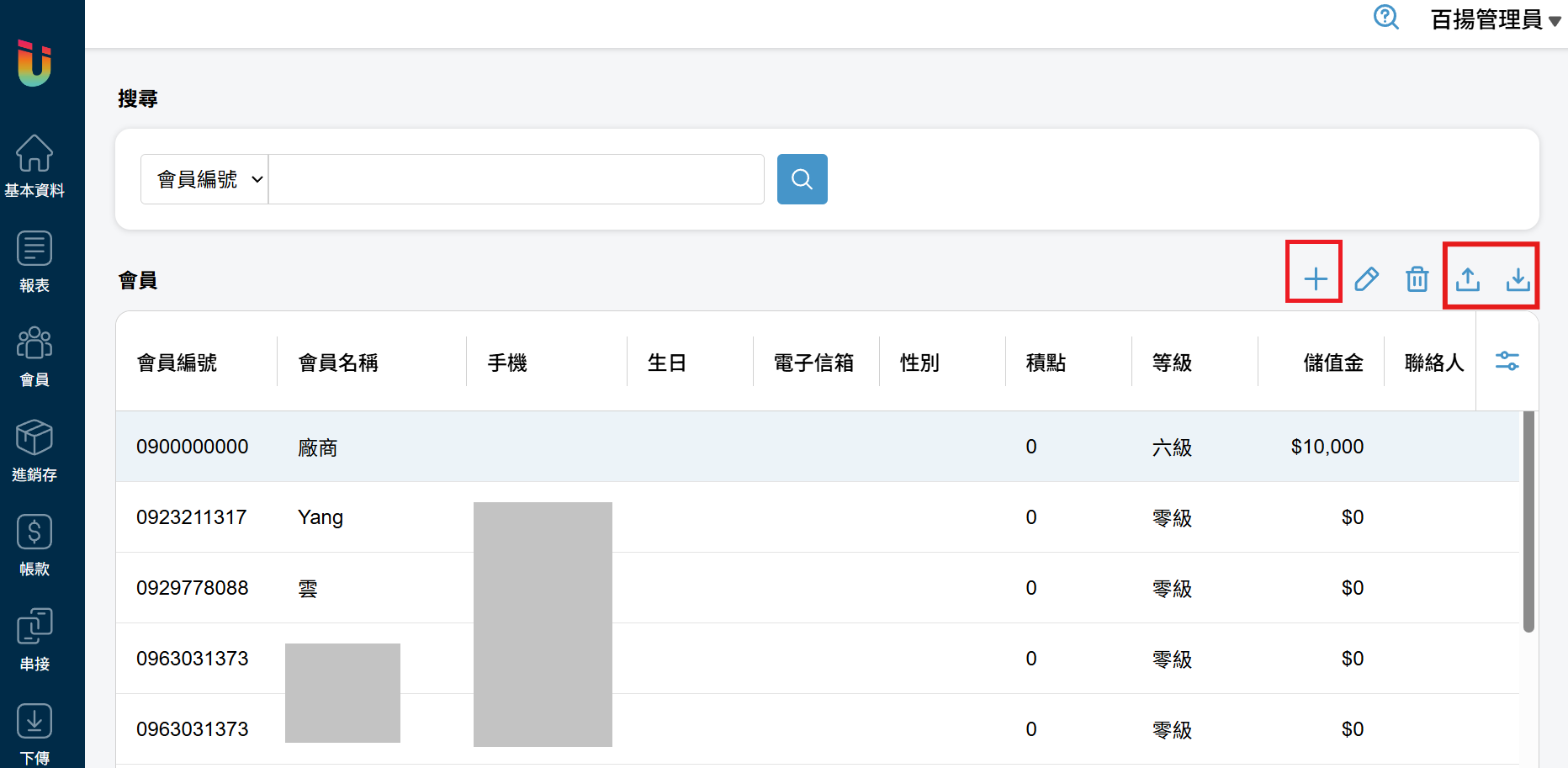Select 帳款 in the sidebar
1568x768 pixels.
point(34,545)
